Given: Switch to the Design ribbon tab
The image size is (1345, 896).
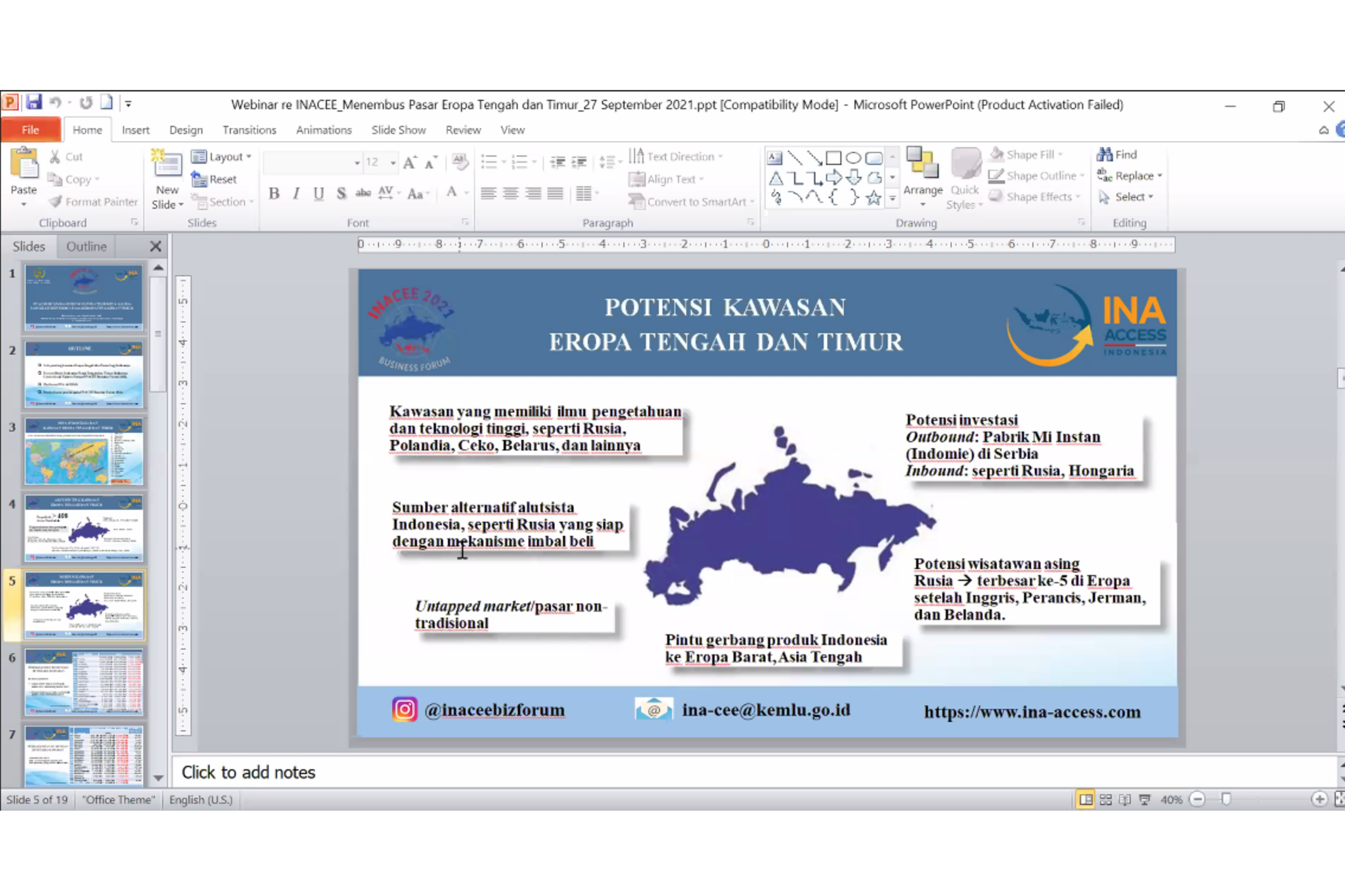Looking at the screenshot, I should 186,130.
